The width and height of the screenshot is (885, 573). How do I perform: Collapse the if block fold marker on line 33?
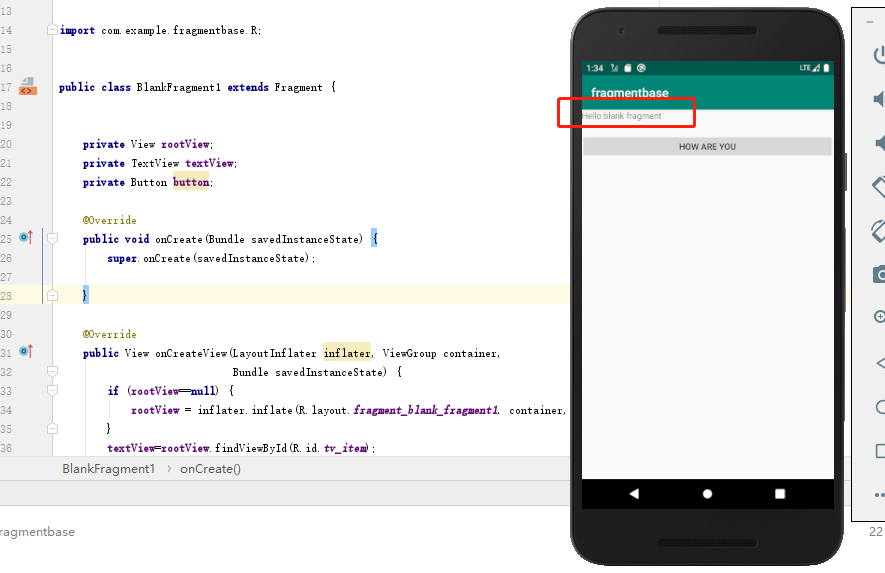[x=52, y=391]
